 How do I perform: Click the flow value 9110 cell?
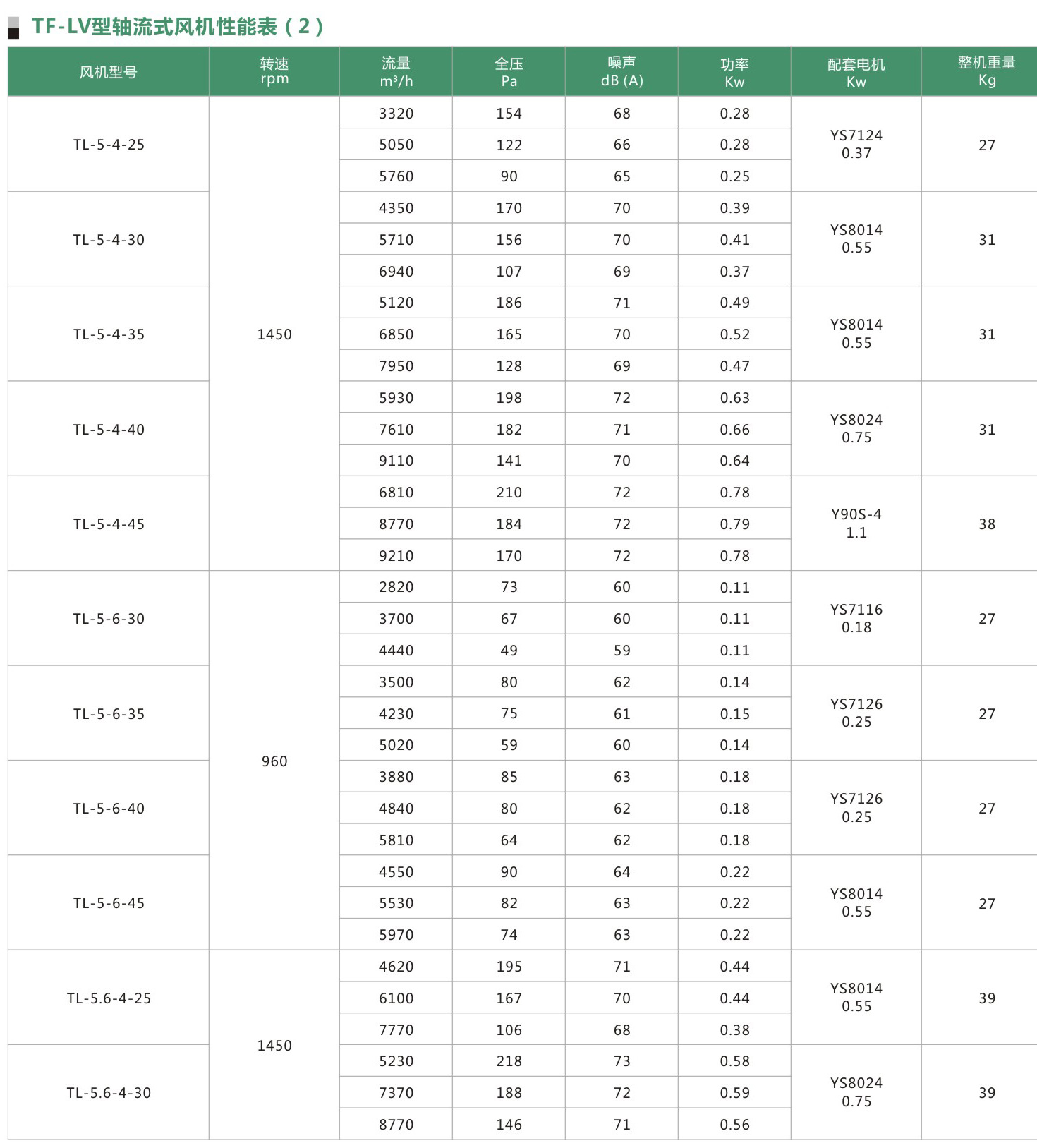pyautogui.click(x=396, y=461)
